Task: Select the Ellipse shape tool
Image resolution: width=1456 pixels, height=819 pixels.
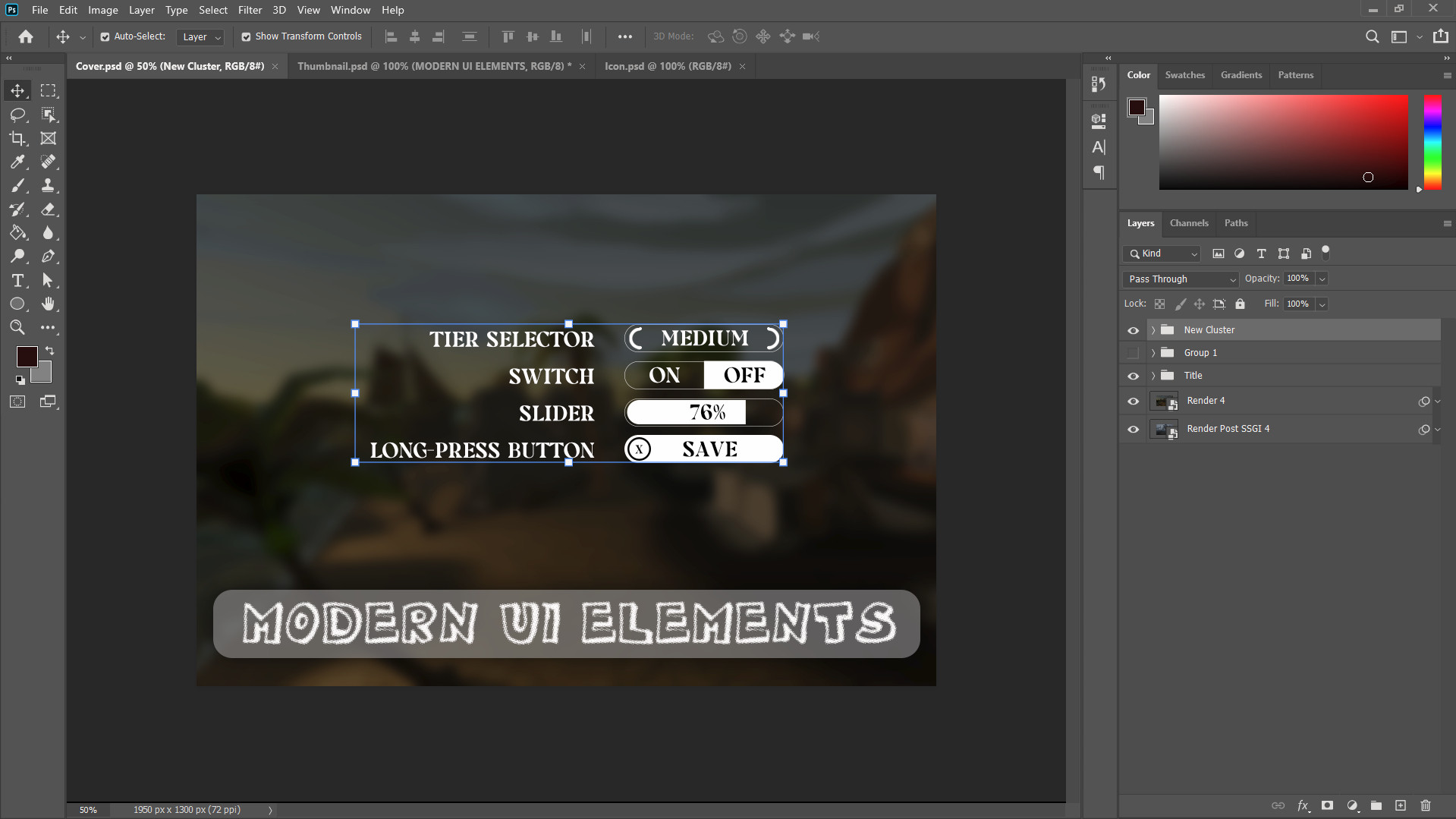Action: tap(17, 304)
